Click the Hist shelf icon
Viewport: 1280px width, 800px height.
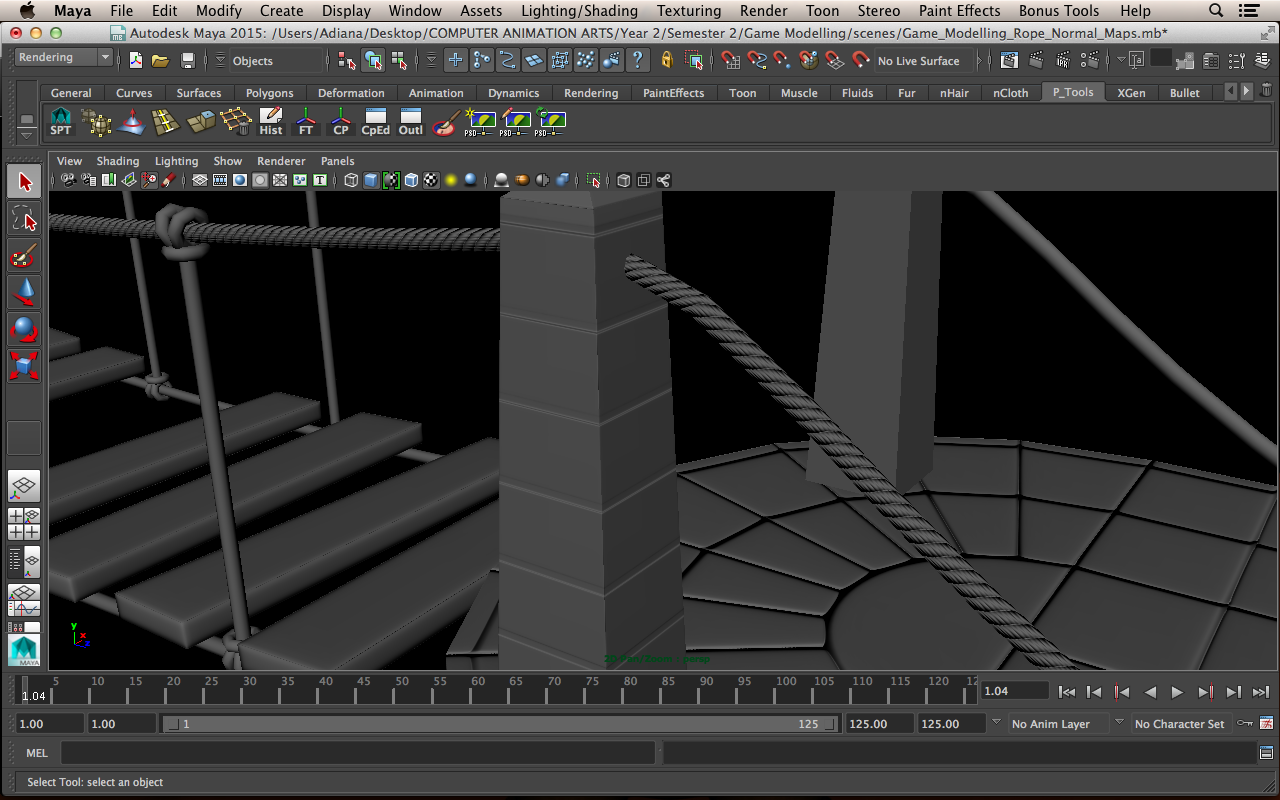[x=270, y=122]
